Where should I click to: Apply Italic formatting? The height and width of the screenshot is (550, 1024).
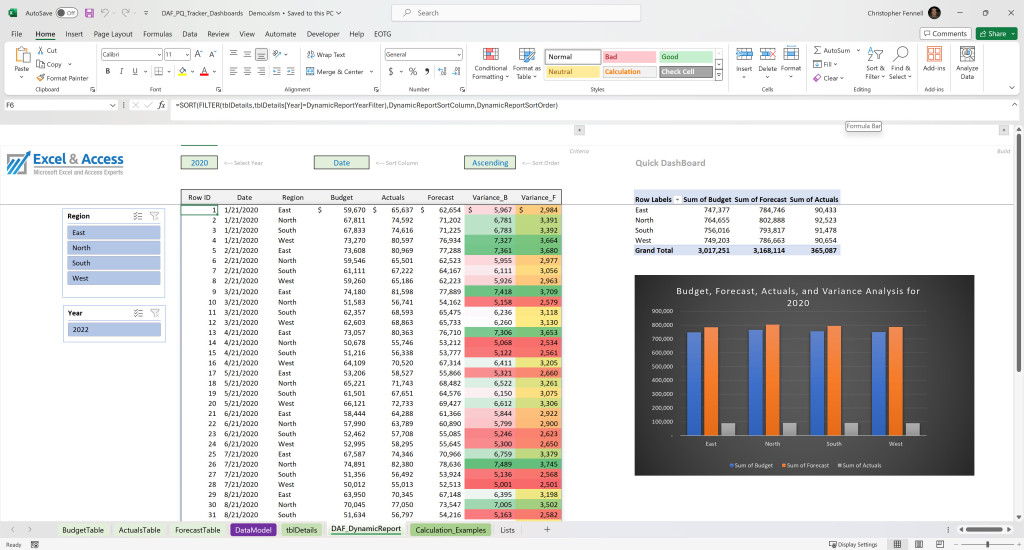[121, 71]
